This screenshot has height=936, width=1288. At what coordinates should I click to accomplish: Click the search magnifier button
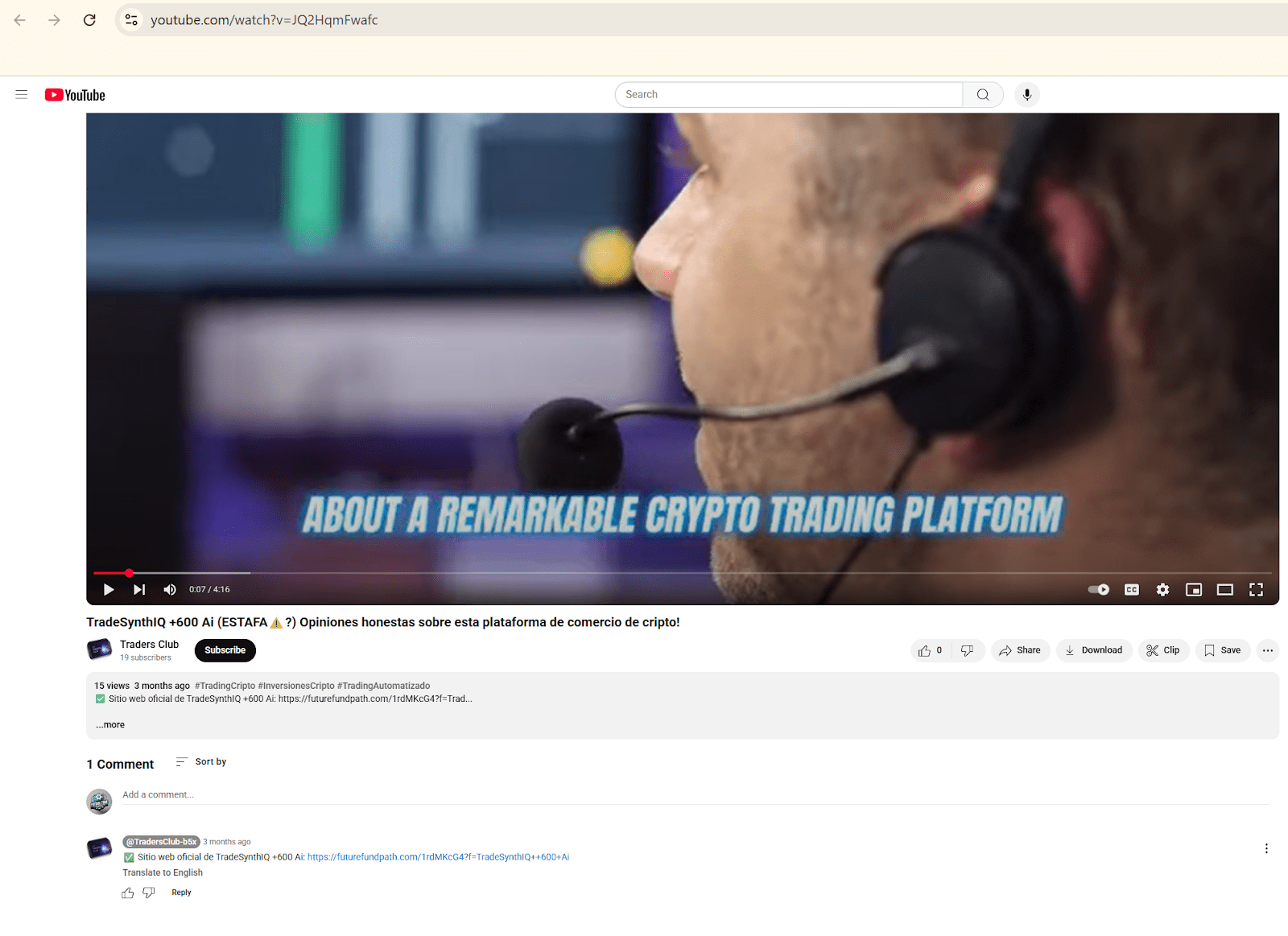point(983,95)
